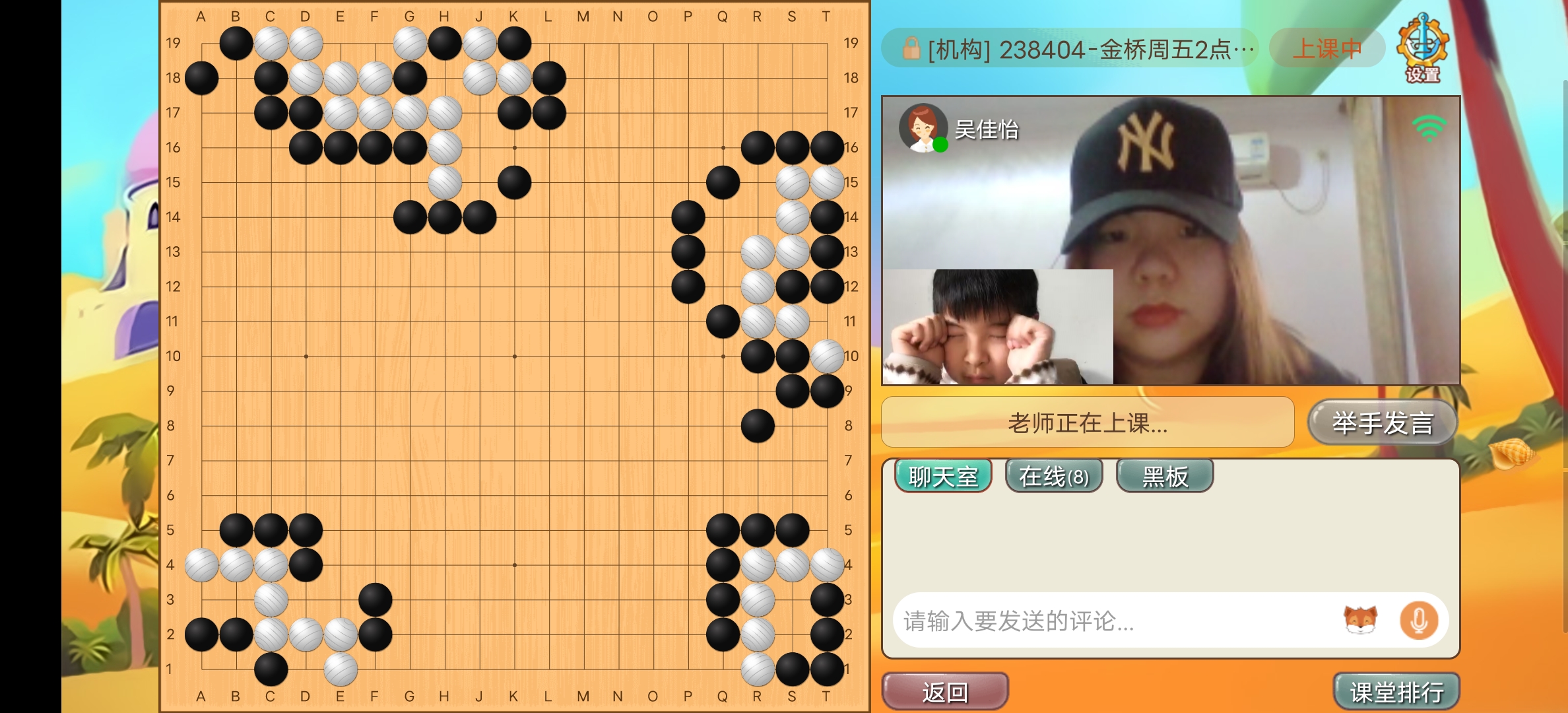The width and height of the screenshot is (1568, 713).
Task: Click the empty center point K10 on board
Action: (514, 356)
